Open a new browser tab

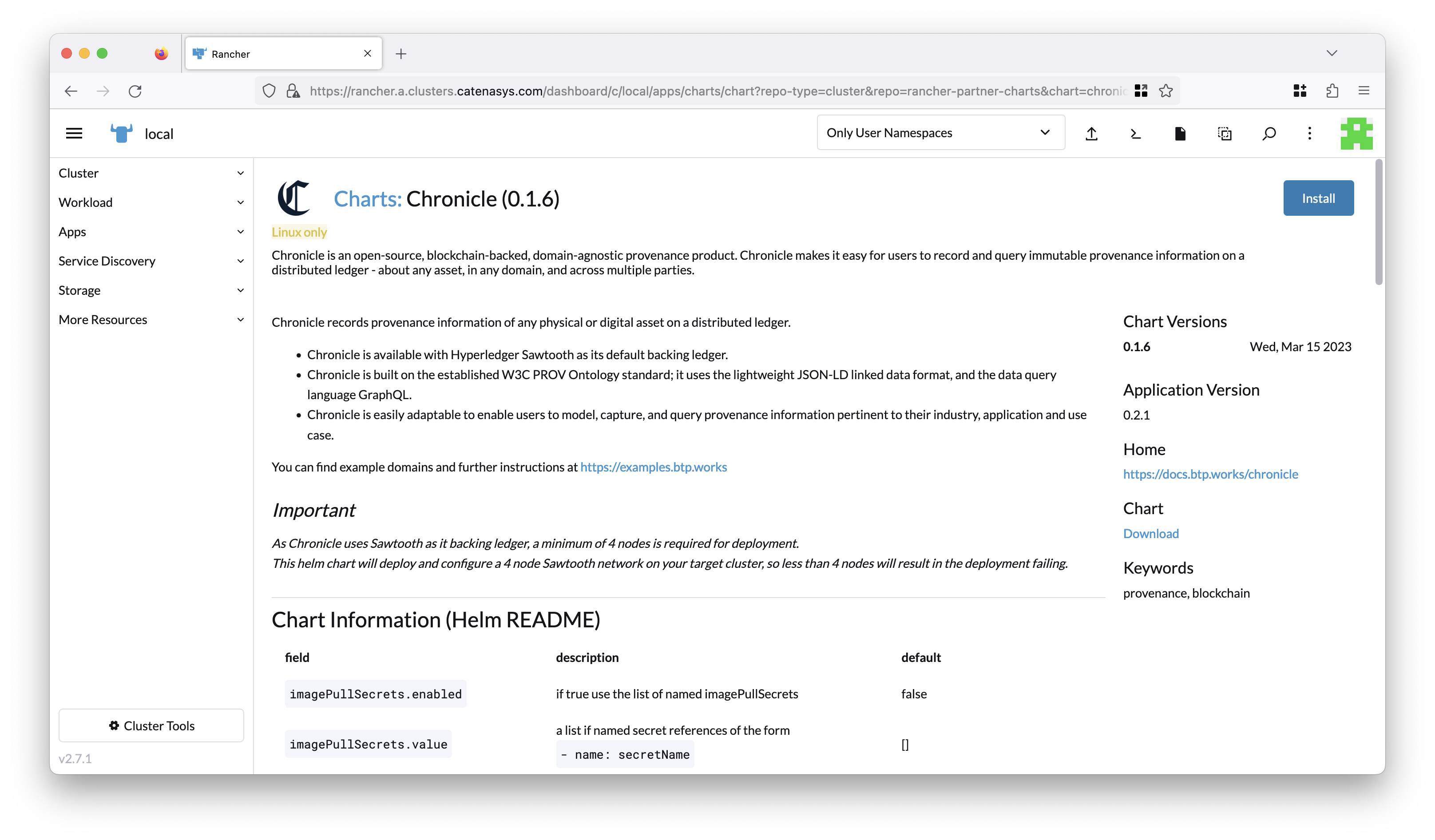click(401, 54)
